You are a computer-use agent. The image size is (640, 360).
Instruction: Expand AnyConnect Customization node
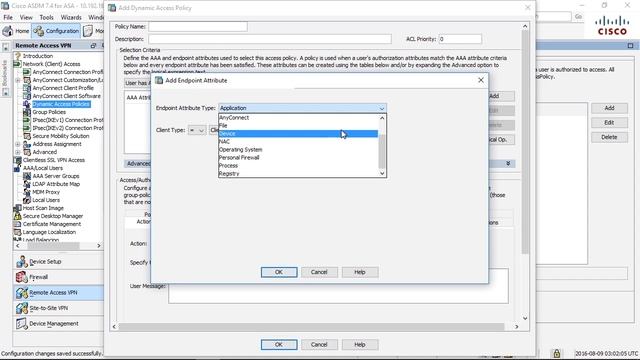(18, 80)
